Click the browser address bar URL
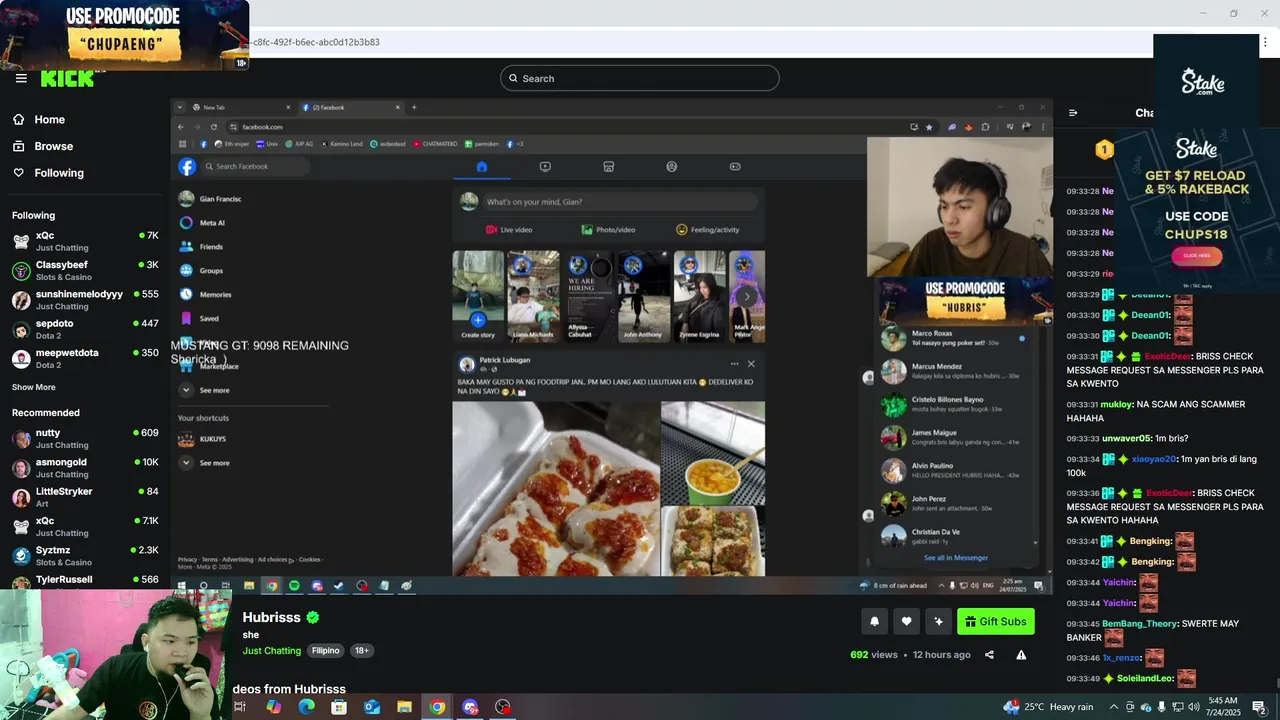Viewport: 1280px width, 720px height. click(316, 42)
